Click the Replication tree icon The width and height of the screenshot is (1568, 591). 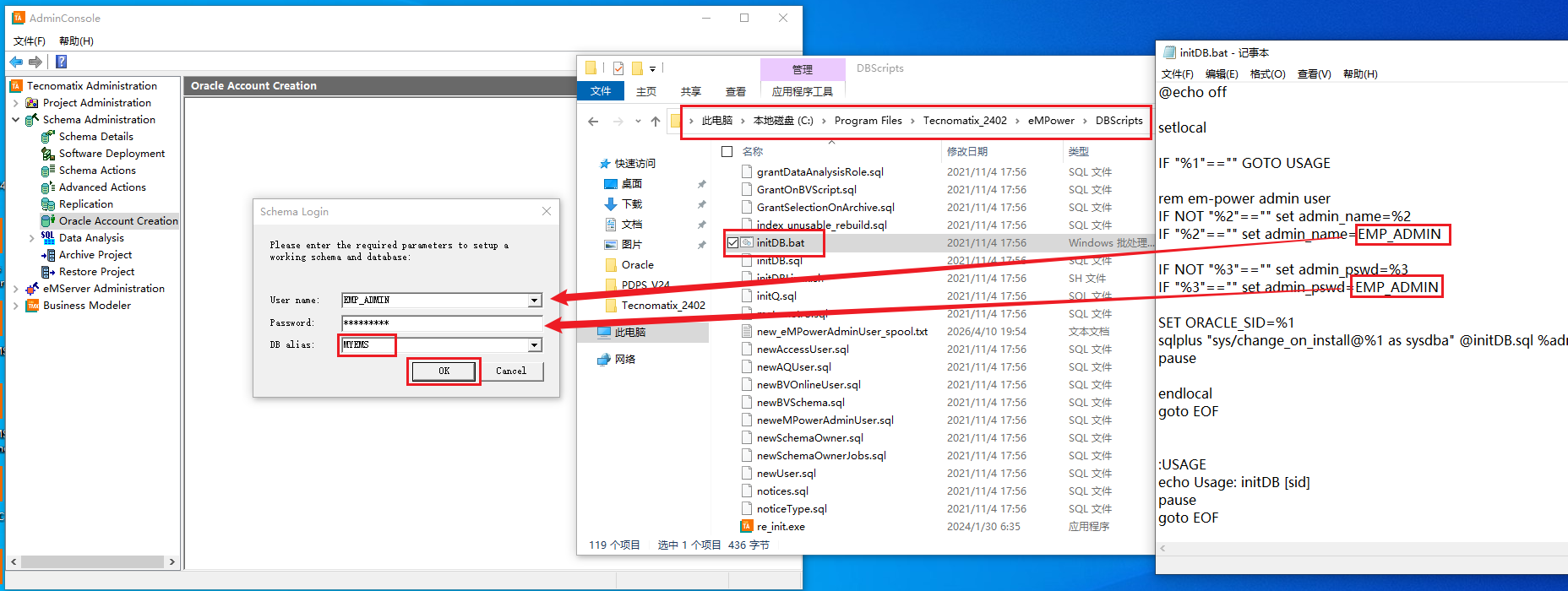point(48,204)
